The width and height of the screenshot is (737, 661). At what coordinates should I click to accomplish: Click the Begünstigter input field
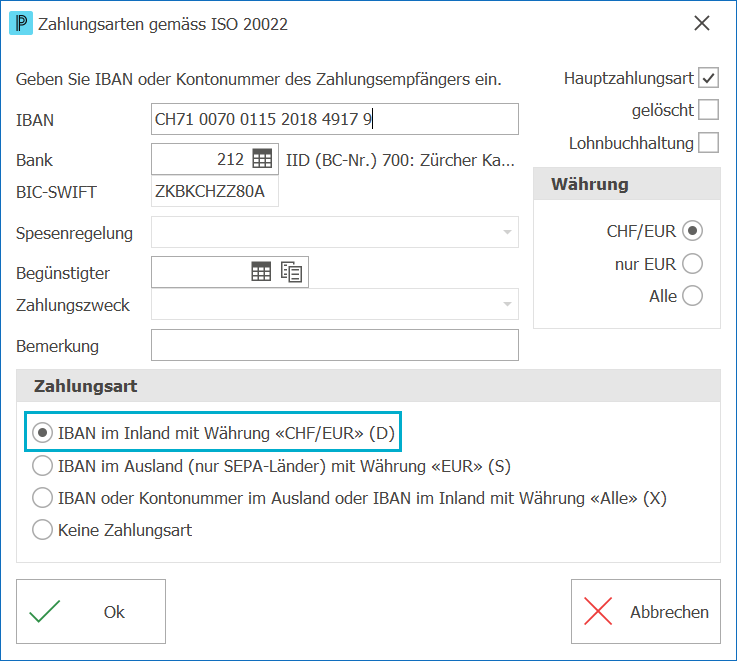tap(230, 272)
